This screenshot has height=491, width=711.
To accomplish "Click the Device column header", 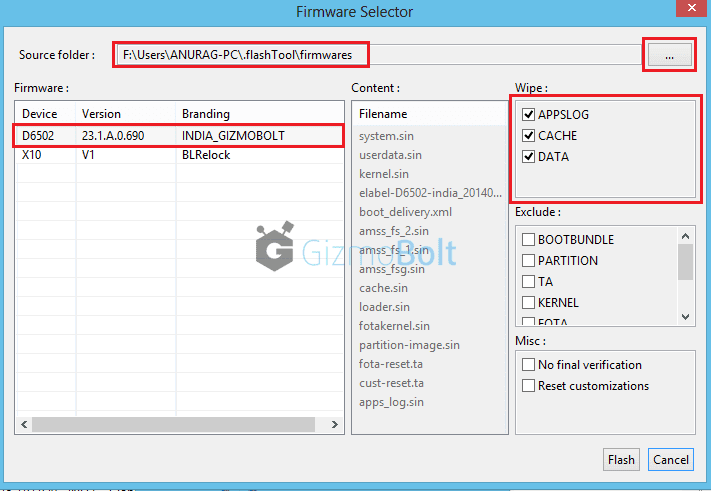I will pos(39,114).
